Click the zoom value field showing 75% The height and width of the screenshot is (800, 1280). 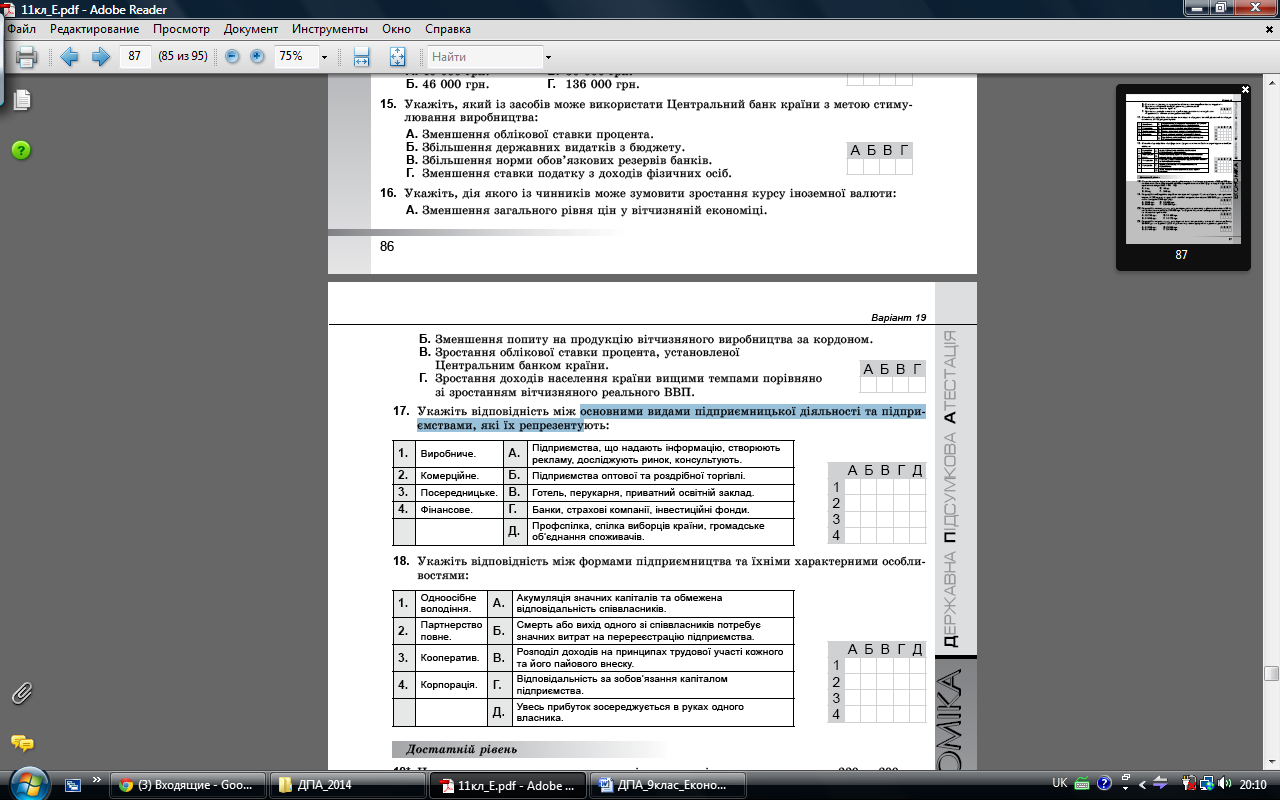(295, 57)
